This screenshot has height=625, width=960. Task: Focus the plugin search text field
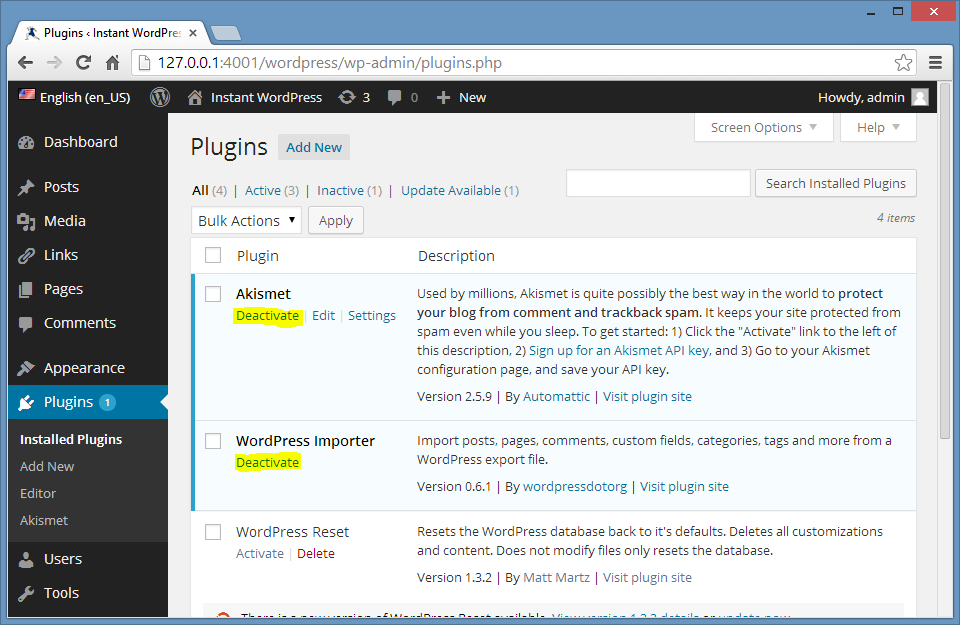658,183
